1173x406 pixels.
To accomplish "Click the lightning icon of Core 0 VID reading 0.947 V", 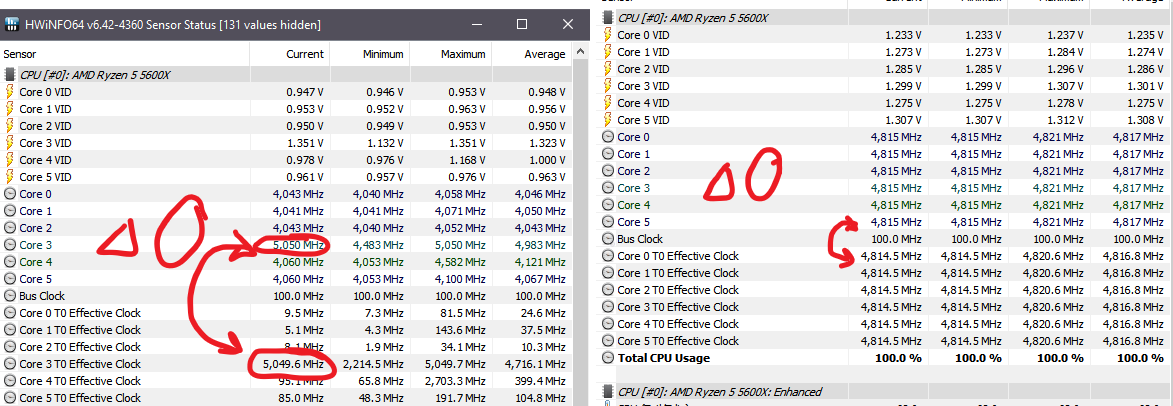I will click(x=10, y=92).
